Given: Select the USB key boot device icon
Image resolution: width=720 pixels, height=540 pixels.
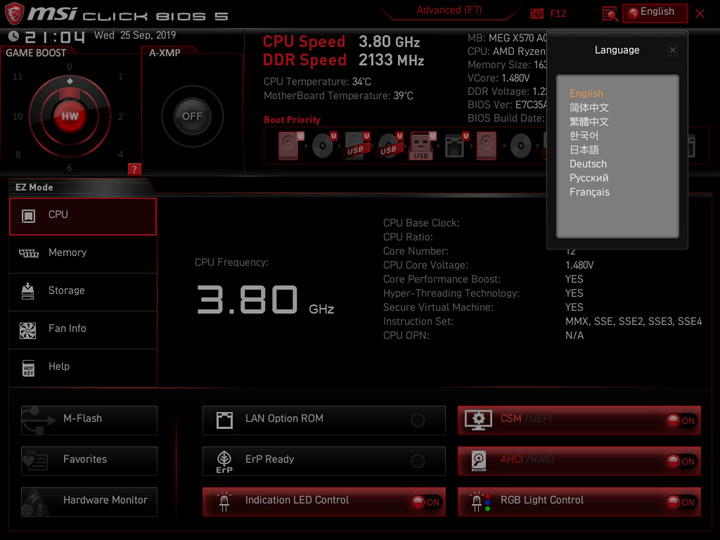Looking at the screenshot, I should 421,146.
